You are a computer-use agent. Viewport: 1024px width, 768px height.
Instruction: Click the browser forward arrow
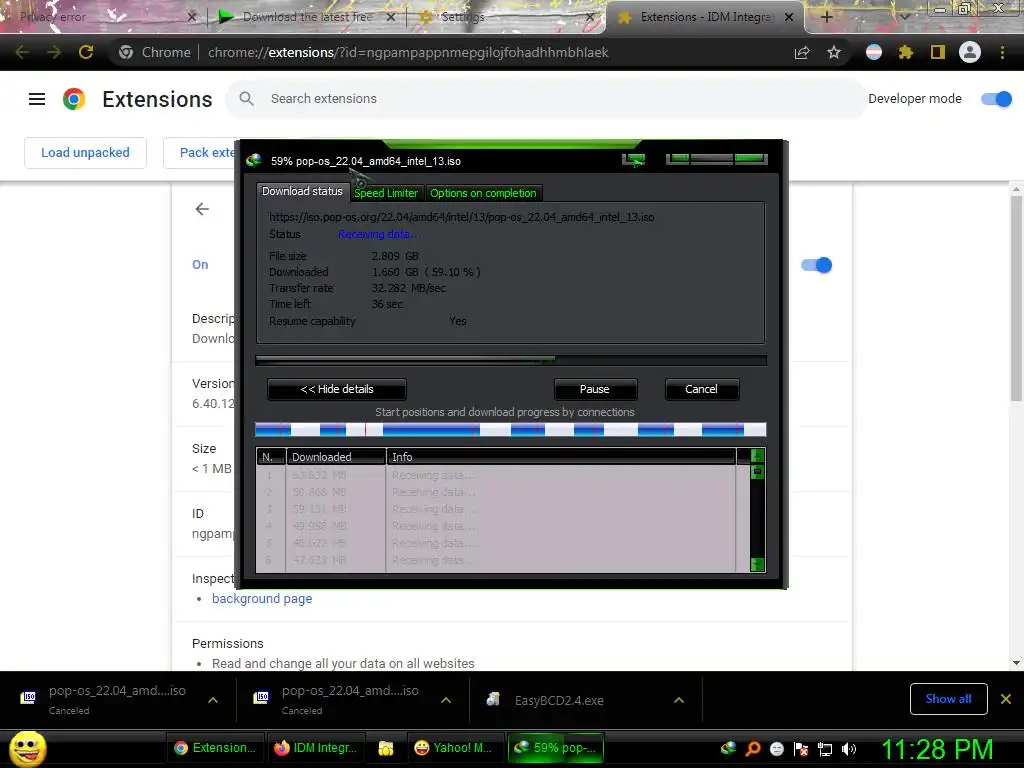point(54,52)
